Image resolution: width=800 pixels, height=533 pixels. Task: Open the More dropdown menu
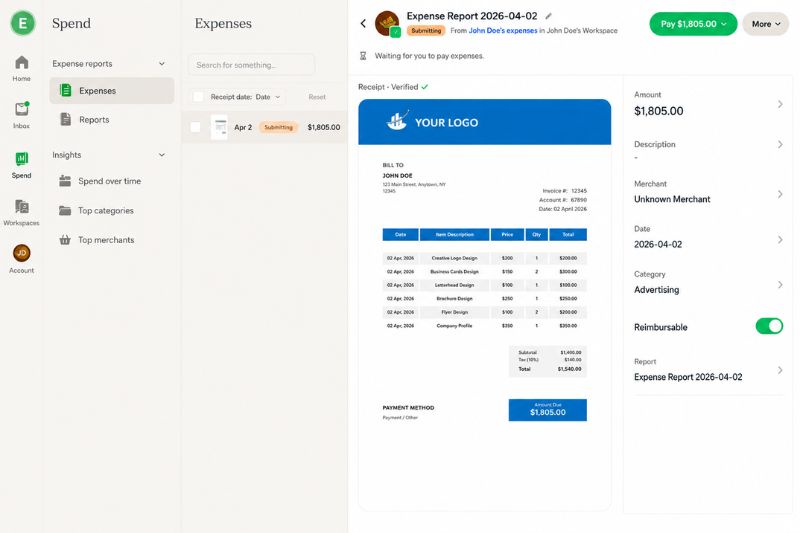(x=765, y=24)
